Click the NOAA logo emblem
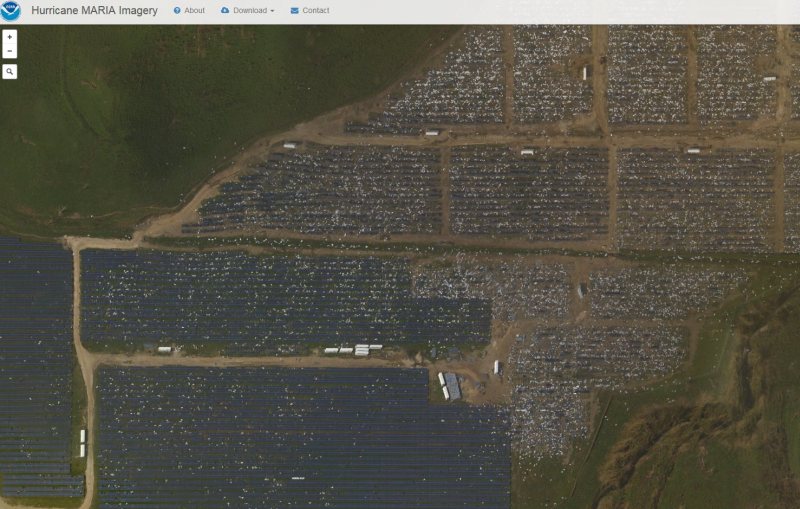The image size is (800, 509). 11,11
